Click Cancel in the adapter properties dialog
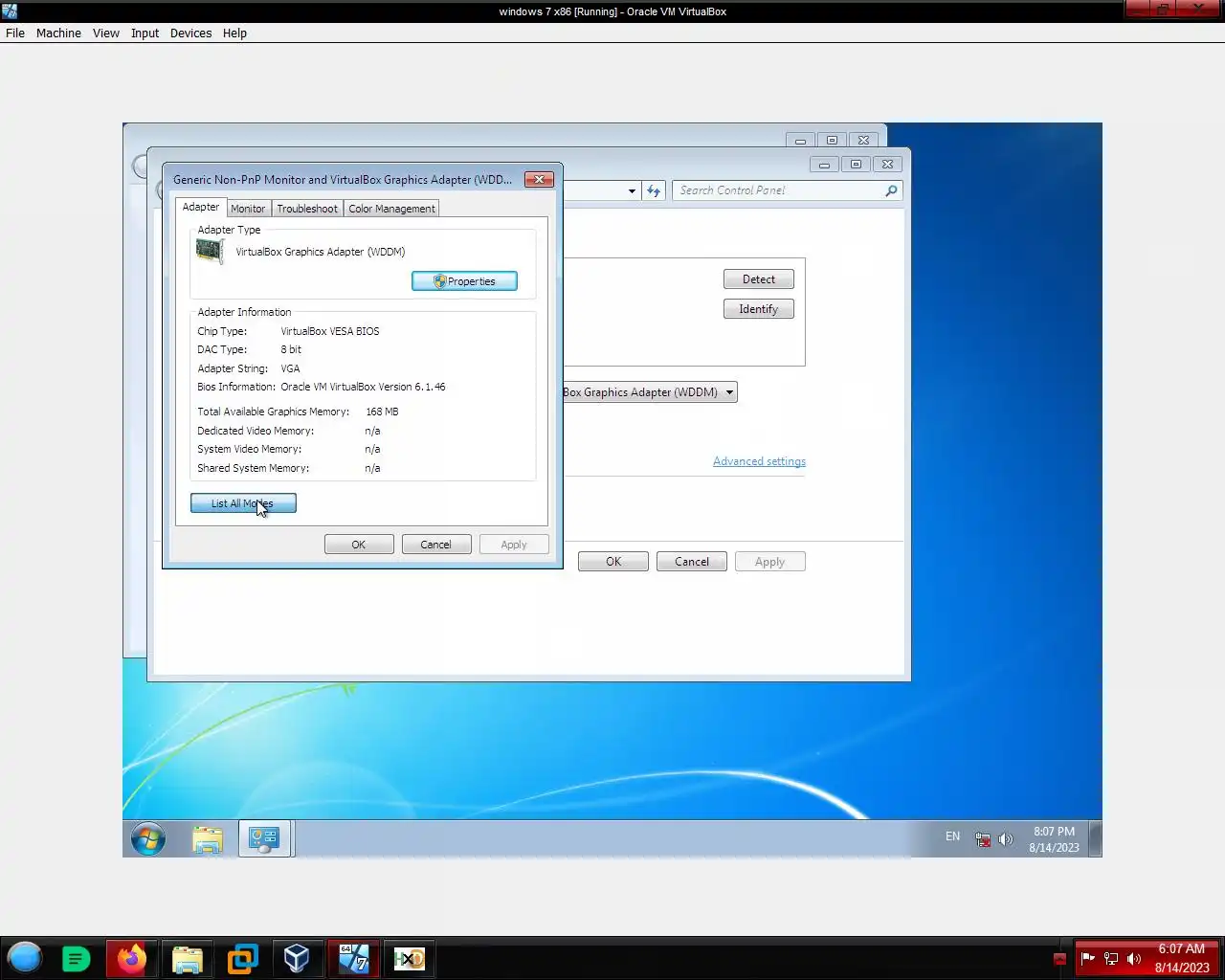 point(436,545)
